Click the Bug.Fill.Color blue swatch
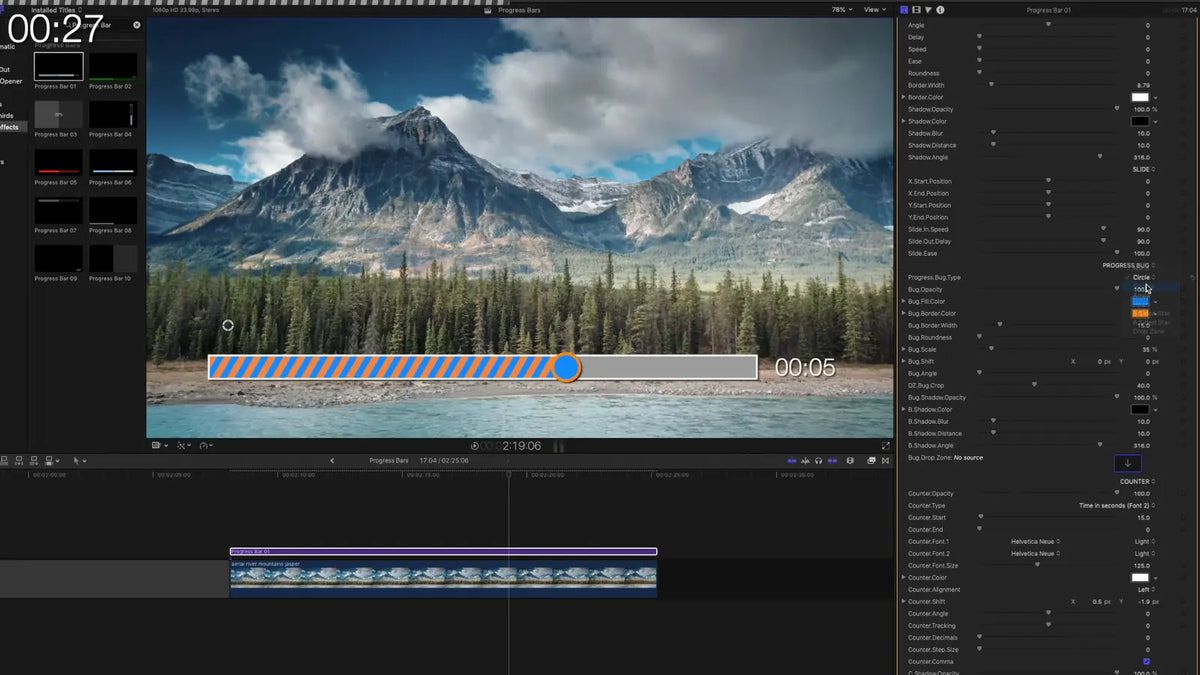Image resolution: width=1200 pixels, height=675 pixels. pos(1140,301)
